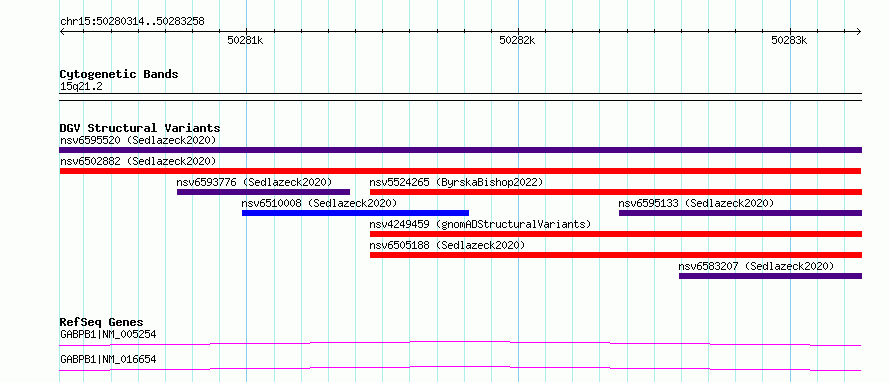The image size is (890, 382).
Task: Click the nsv6595133 (Sedlazeck2020) label
Action: (696, 203)
